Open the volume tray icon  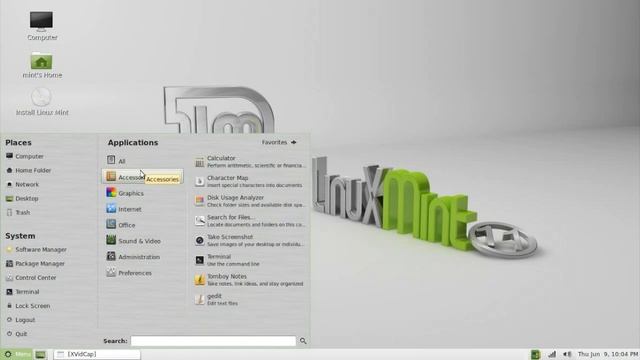[567, 354]
